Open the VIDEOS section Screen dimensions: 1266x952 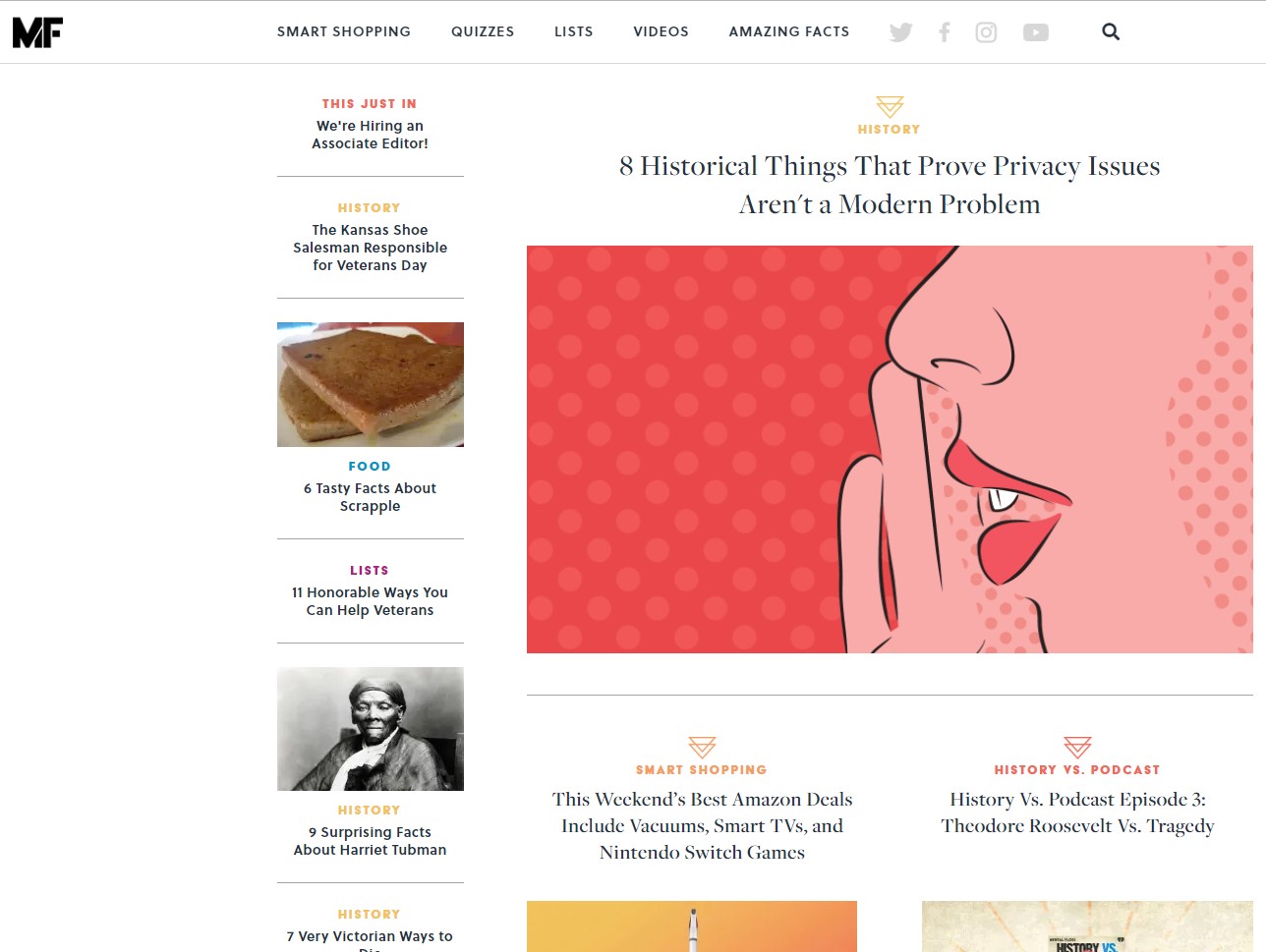pos(661,31)
